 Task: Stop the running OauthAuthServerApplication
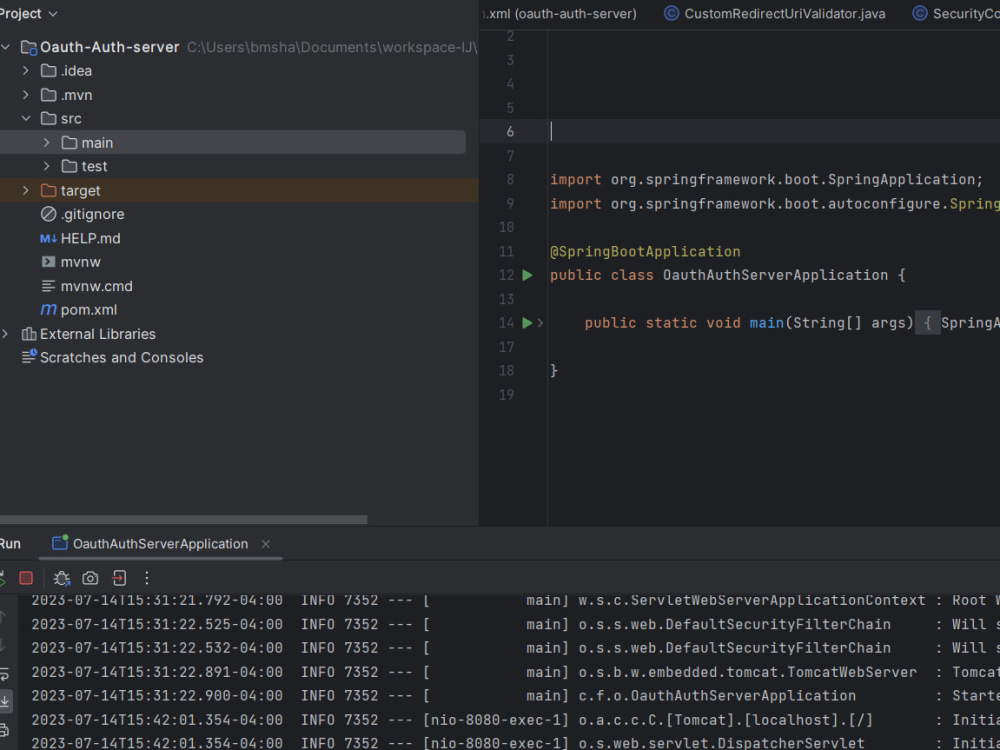coord(26,578)
